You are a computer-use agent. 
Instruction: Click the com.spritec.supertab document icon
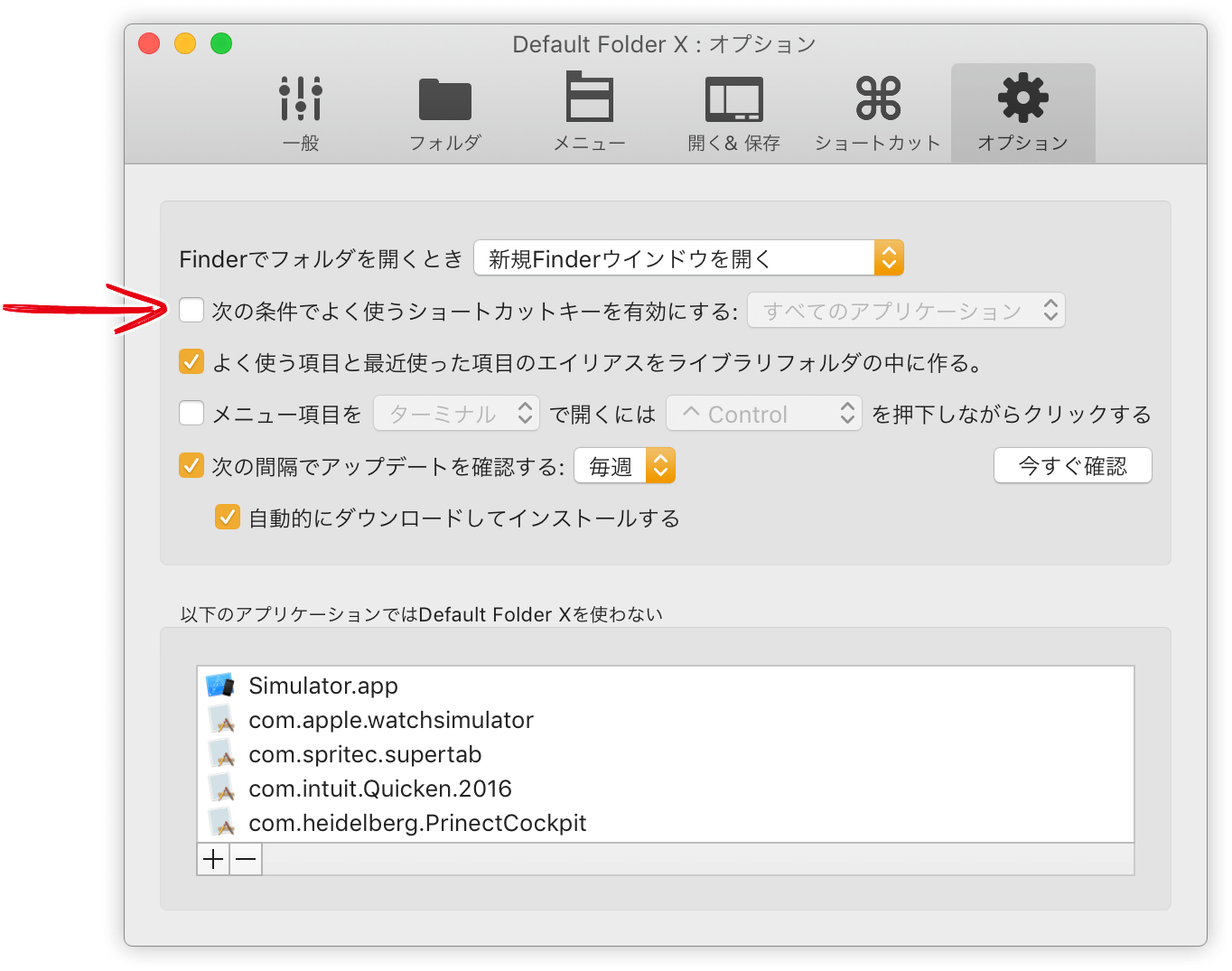(x=221, y=754)
